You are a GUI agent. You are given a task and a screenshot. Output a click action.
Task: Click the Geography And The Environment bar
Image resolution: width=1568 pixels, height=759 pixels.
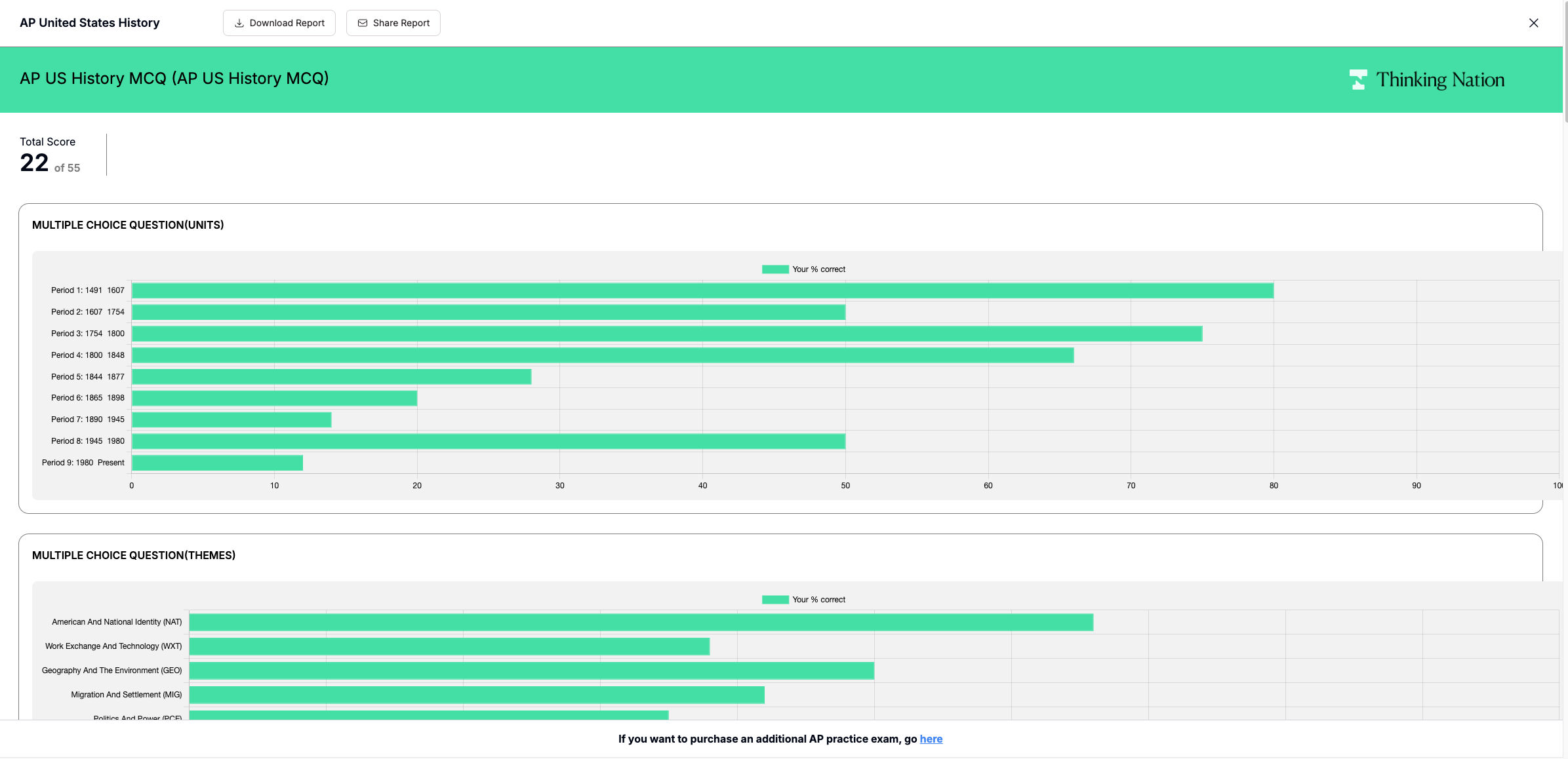[531, 671]
